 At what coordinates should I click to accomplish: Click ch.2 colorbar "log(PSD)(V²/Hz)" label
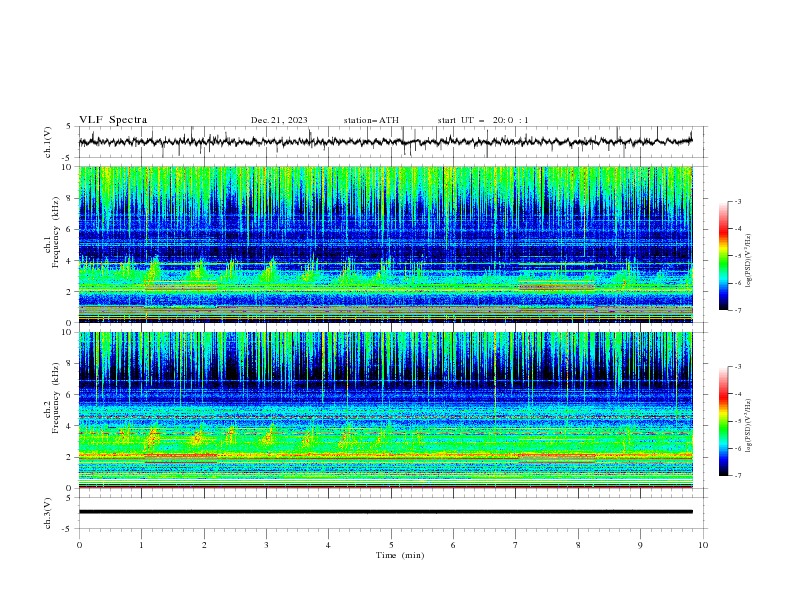749,426
